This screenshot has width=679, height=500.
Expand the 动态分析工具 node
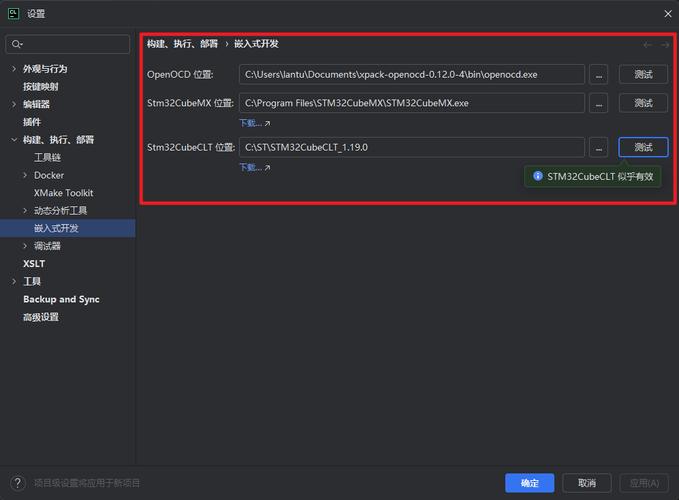click(x=25, y=211)
